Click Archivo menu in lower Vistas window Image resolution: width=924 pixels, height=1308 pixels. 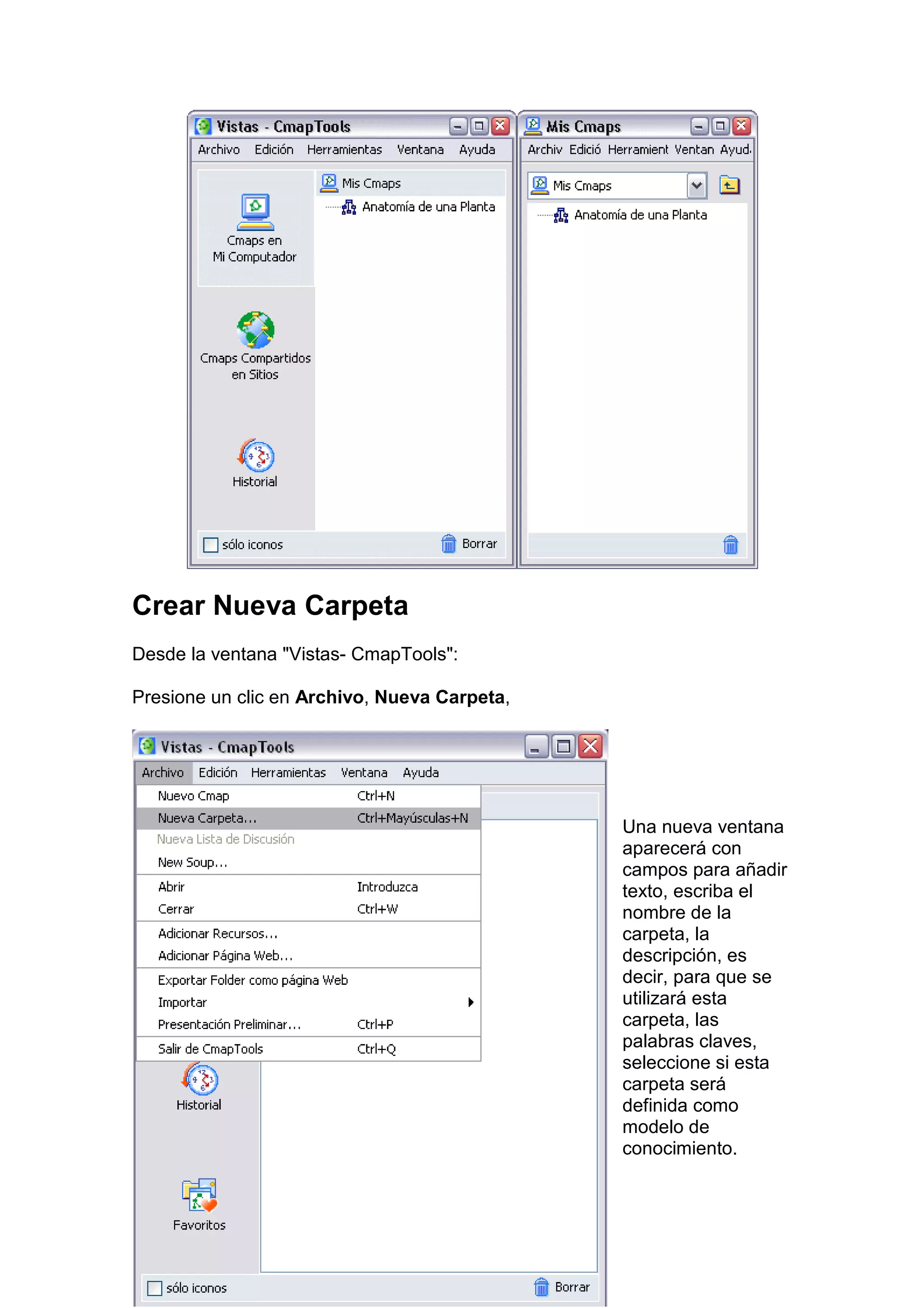(163, 773)
